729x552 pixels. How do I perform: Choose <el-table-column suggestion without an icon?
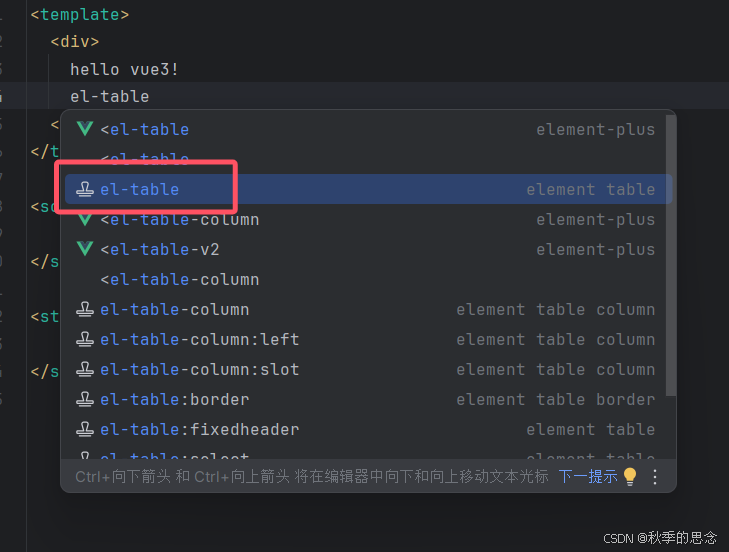[x=180, y=279]
